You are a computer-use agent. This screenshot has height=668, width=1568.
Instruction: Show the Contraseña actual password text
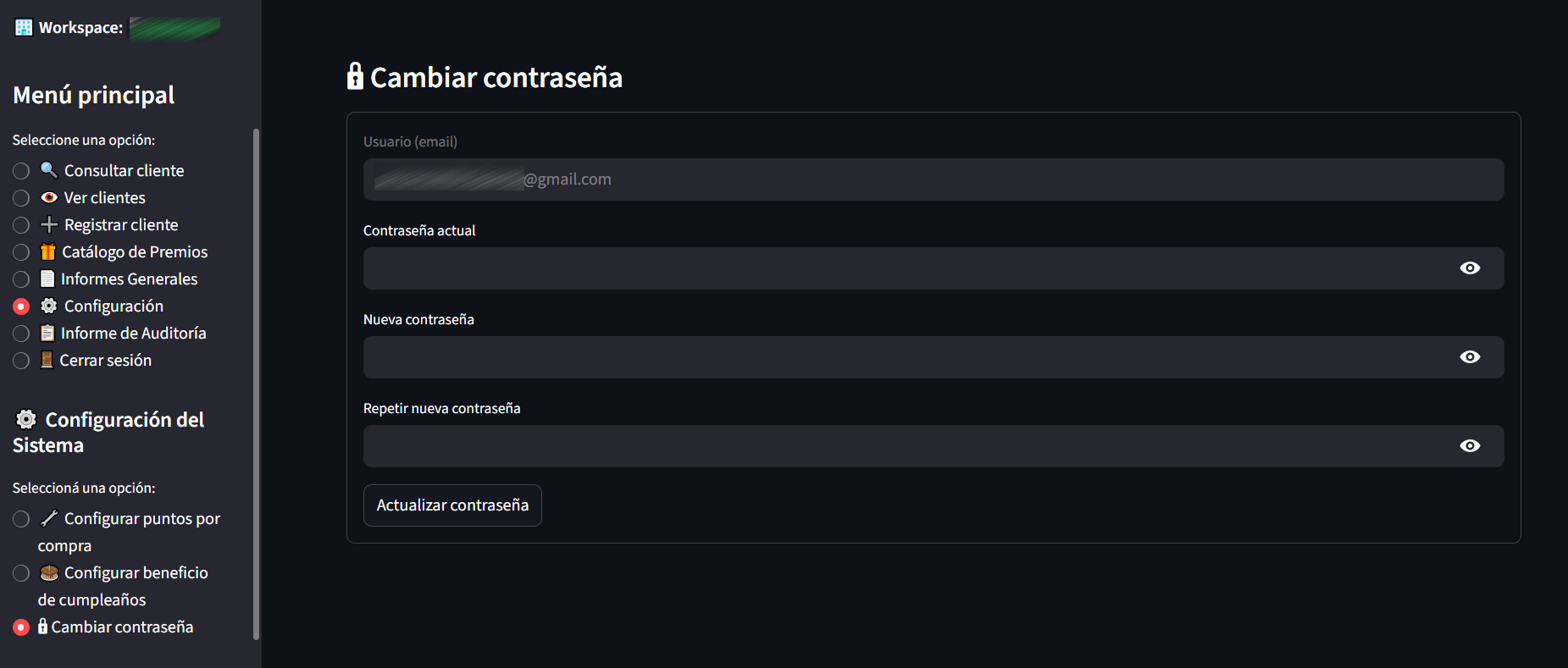1470,268
